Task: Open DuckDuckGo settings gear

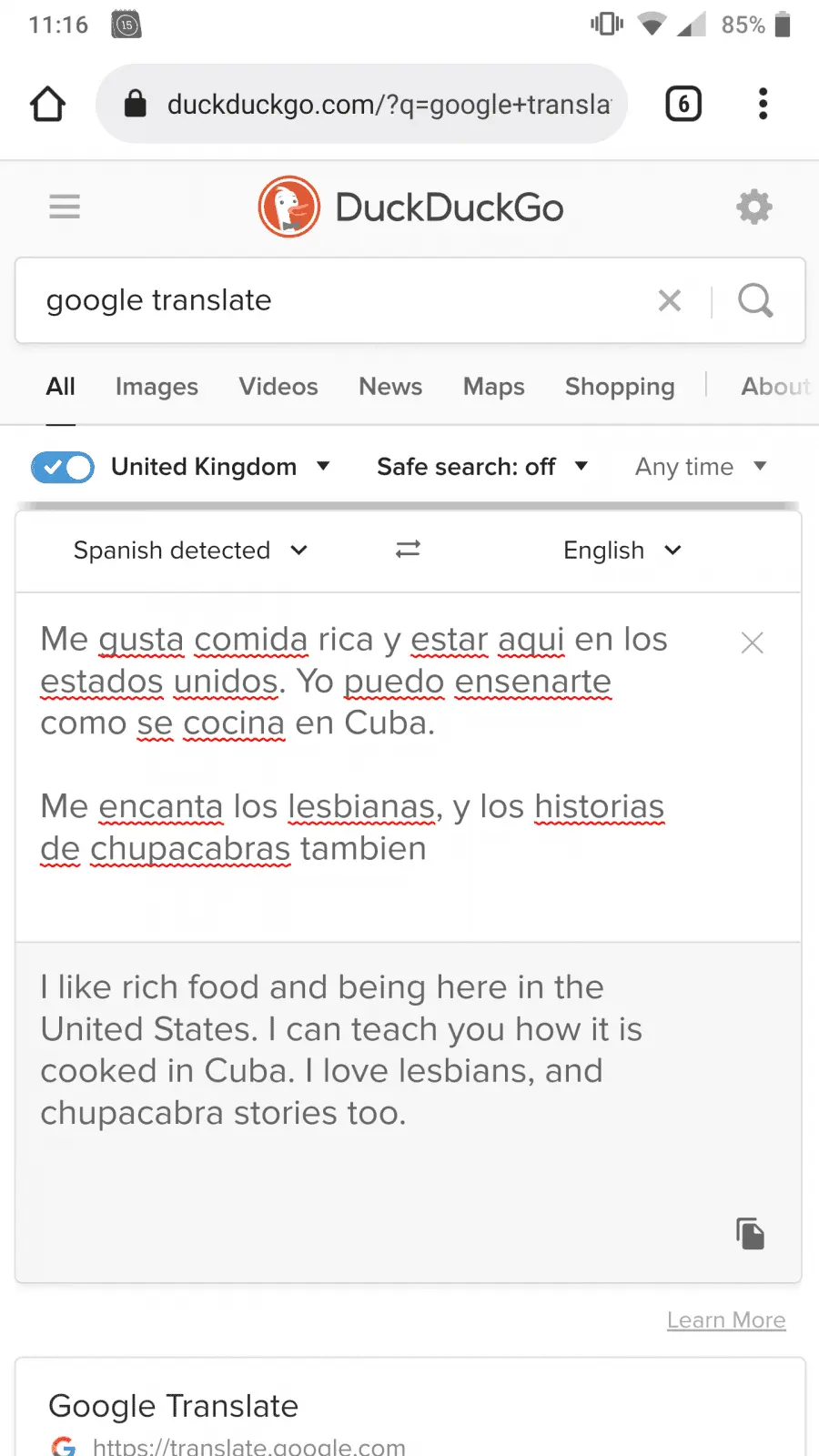Action: click(x=753, y=207)
